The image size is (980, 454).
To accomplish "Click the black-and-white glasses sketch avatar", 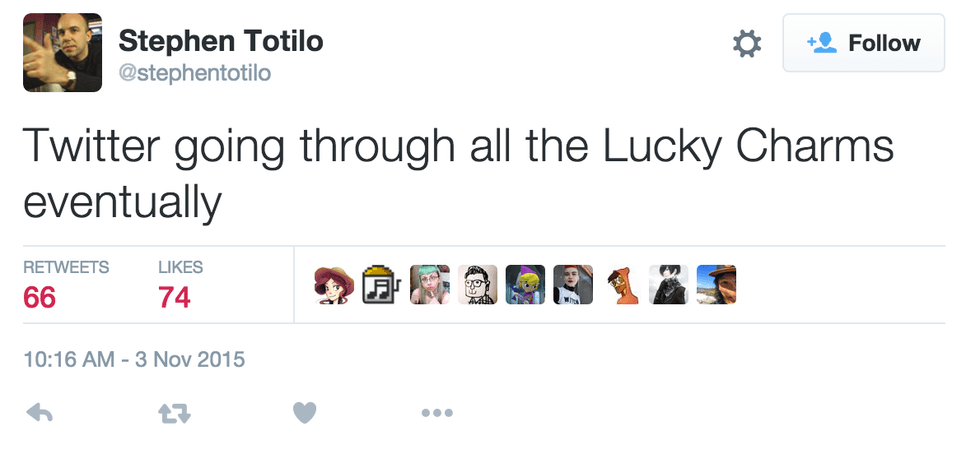I will [477, 285].
